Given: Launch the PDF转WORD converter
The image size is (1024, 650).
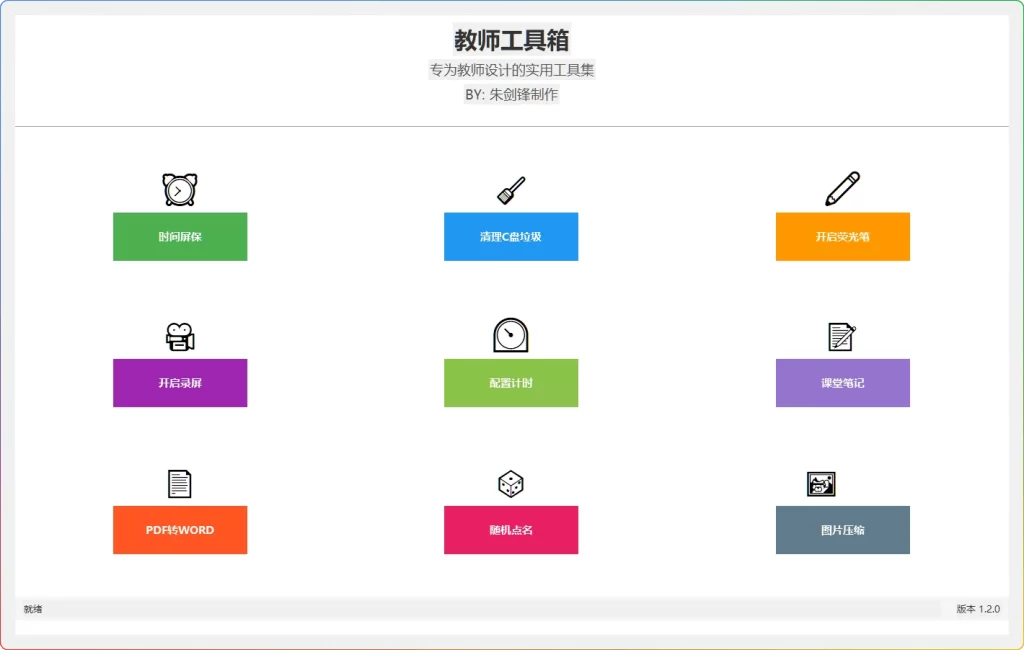Looking at the screenshot, I should coord(179,530).
